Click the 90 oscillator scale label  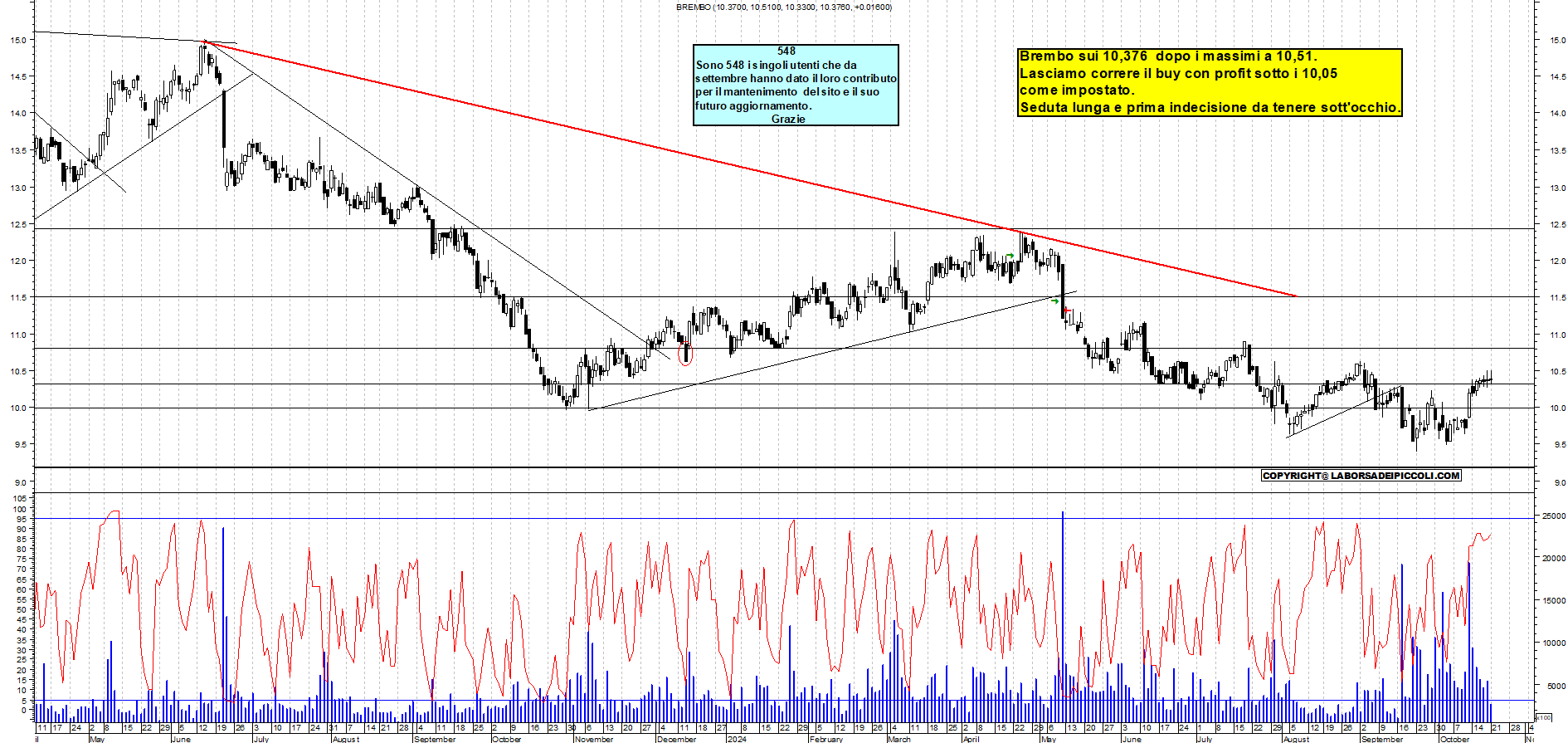coord(23,529)
